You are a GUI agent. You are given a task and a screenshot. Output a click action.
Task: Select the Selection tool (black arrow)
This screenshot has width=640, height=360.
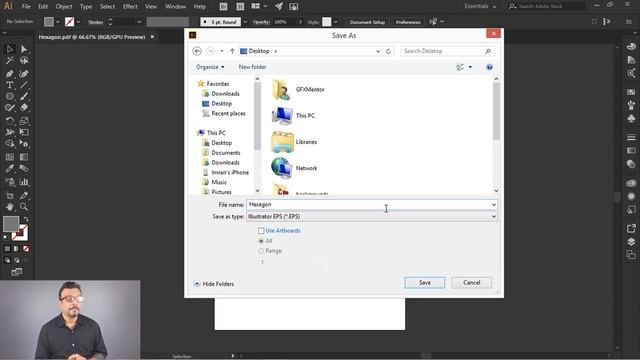(x=10, y=49)
